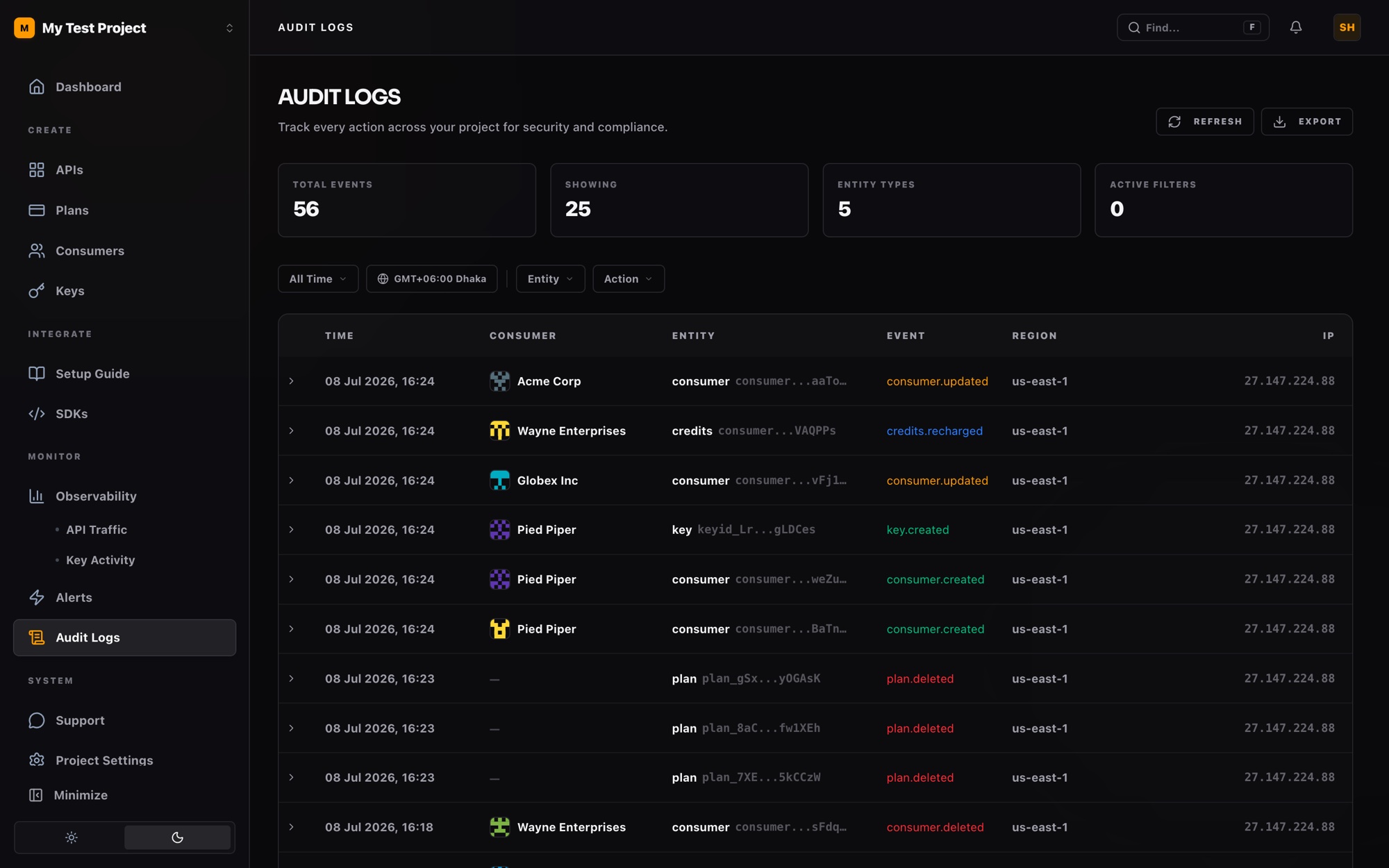Viewport: 1389px width, 868px height.
Task: Click the green Wayne Enterprises avatar in consumer.deleted row
Action: click(499, 827)
